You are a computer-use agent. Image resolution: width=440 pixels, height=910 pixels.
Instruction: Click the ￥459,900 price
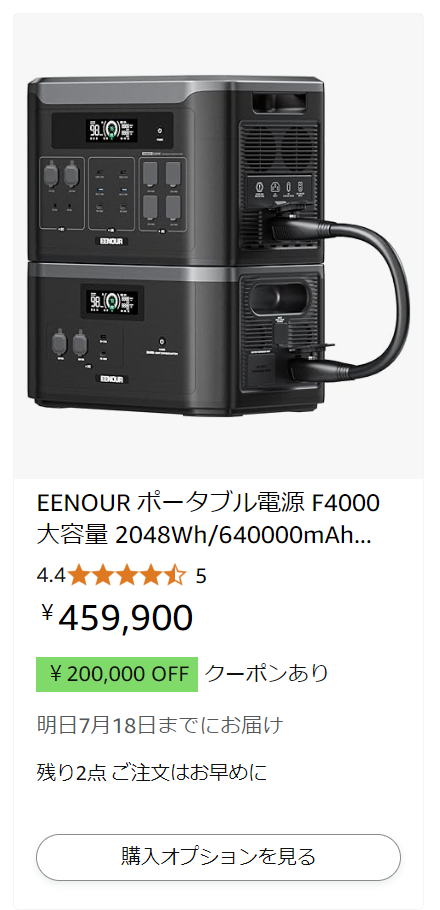tap(117, 618)
